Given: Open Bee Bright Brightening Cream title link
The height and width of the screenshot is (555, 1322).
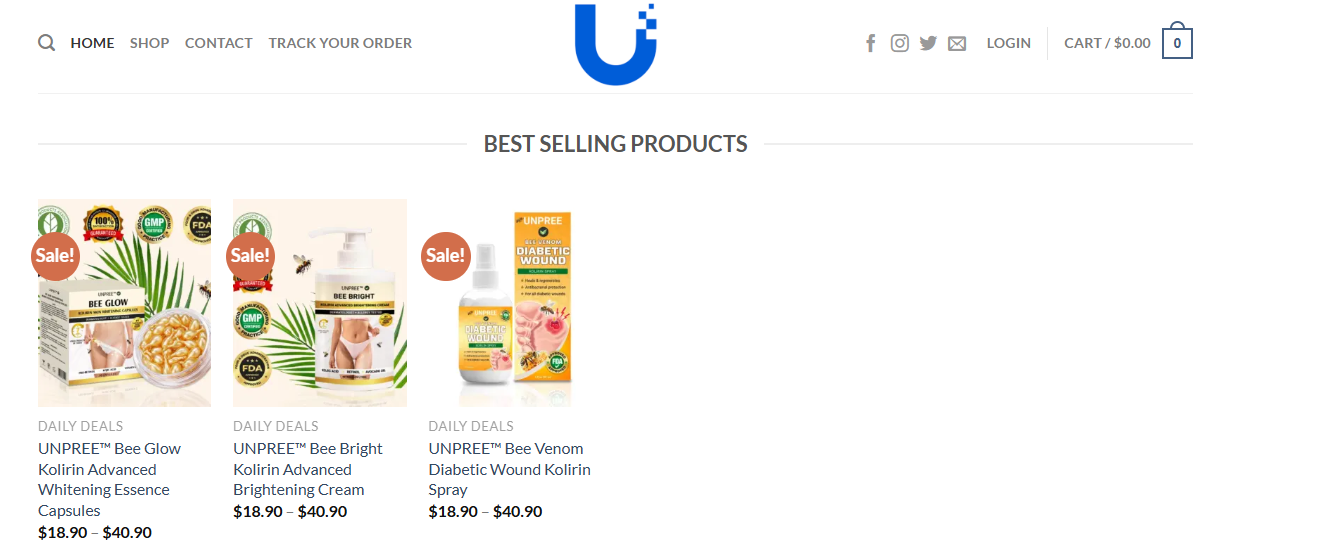Looking at the screenshot, I should click(x=308, y=469).
